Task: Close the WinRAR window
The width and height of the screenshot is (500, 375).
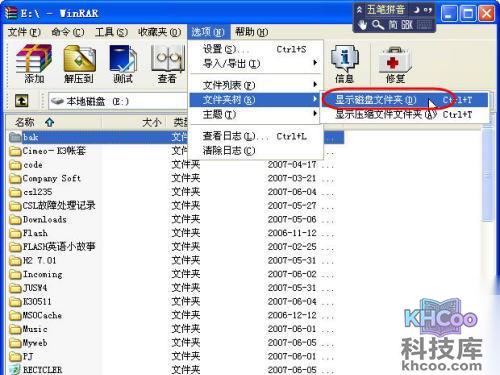Action: [486, 14]
